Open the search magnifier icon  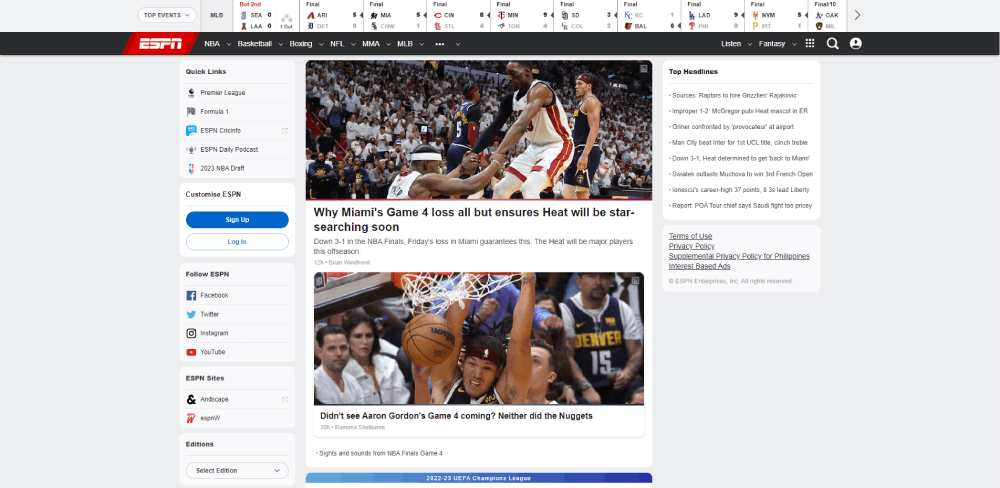click(832, 43)
